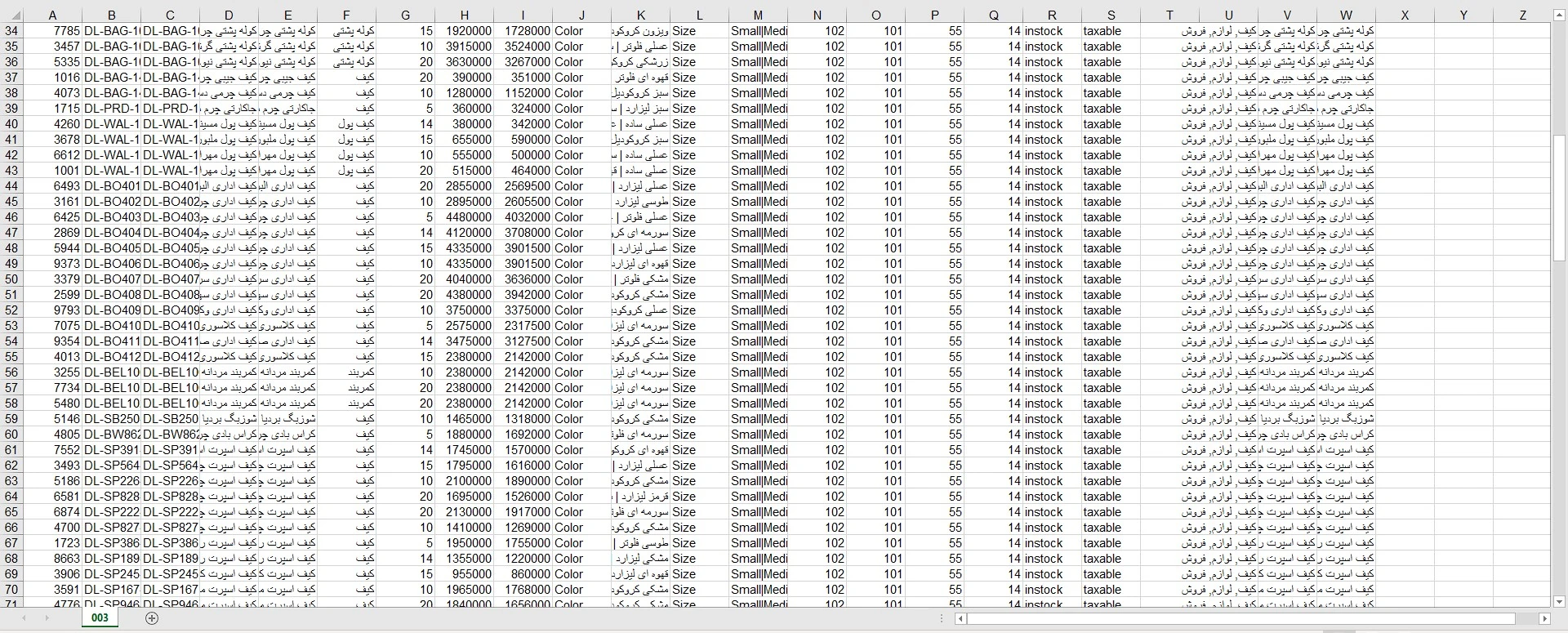Click the horizontal scrollbar right arrow
Image resolution: width=1568 pixels, height=633 pixels.
coord(1543,619)
